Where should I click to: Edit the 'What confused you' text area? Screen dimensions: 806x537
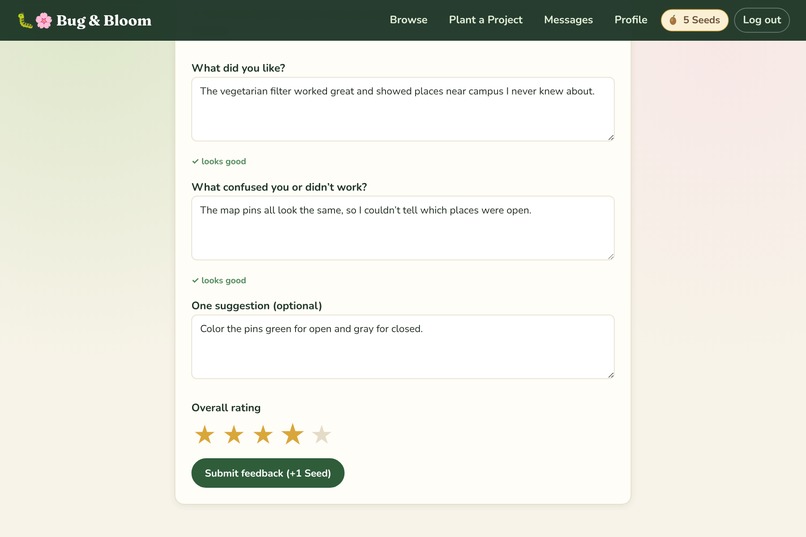point(403,228)
